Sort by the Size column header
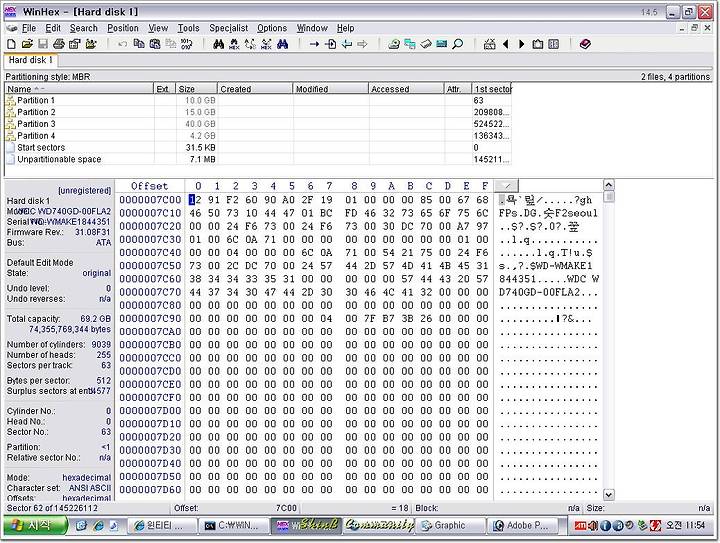 coord(197,89)
